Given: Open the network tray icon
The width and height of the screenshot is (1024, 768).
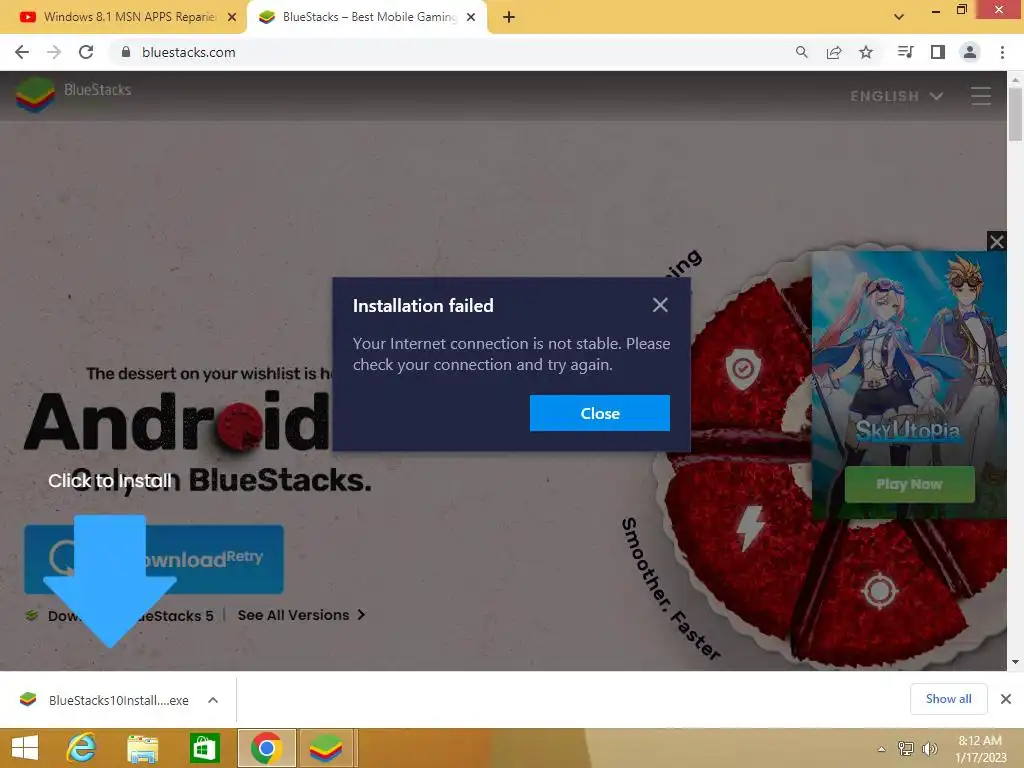Looking at the screenshot, I should tap(905, 748).
